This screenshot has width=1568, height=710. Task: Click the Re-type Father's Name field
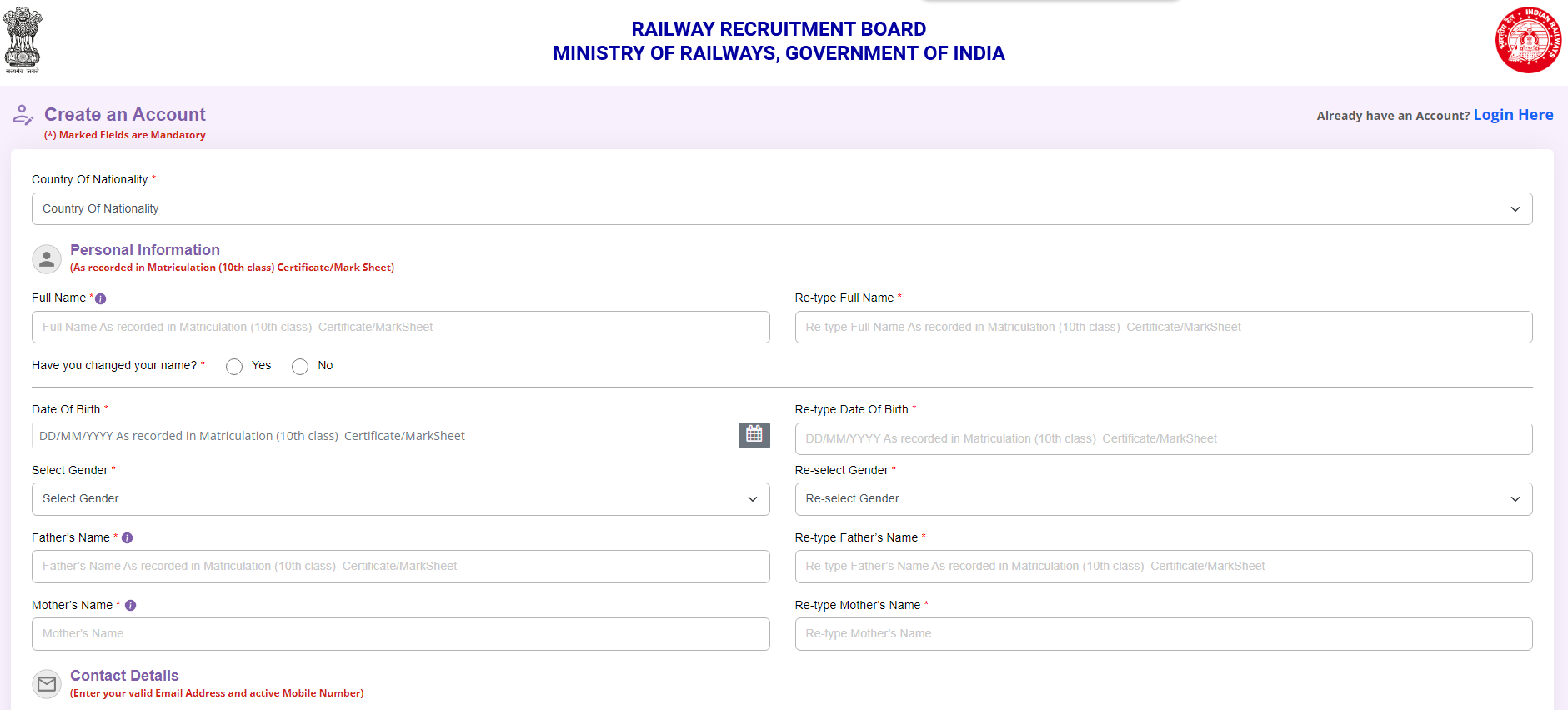[1163, 567]
